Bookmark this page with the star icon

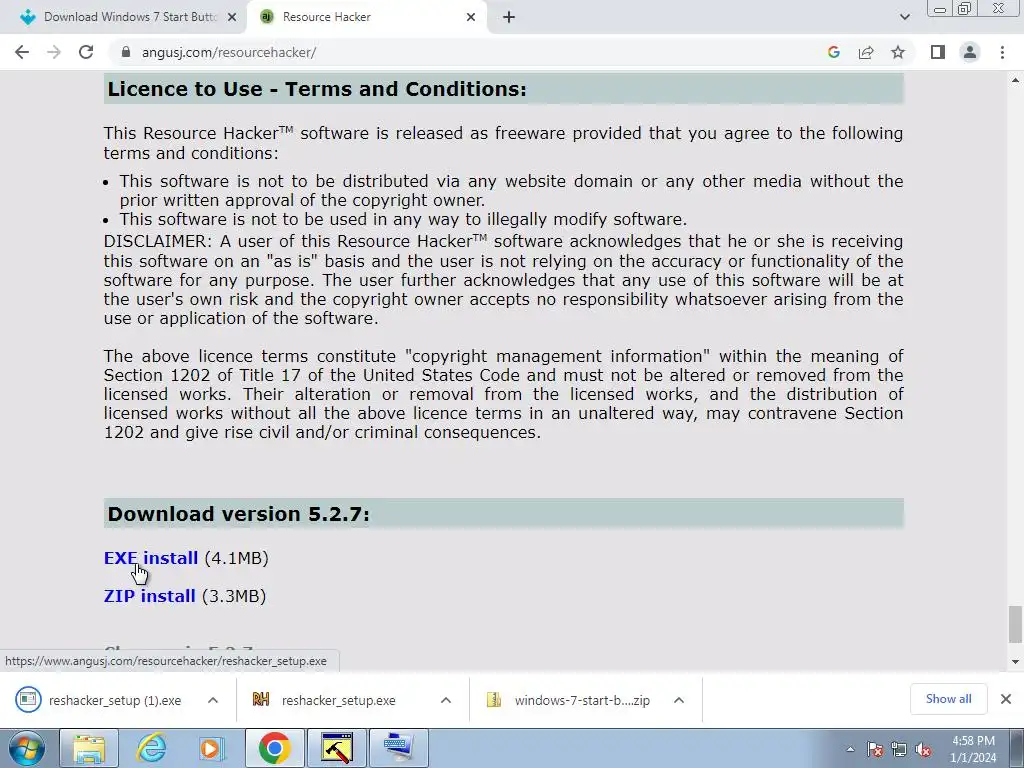pos(898,52)
